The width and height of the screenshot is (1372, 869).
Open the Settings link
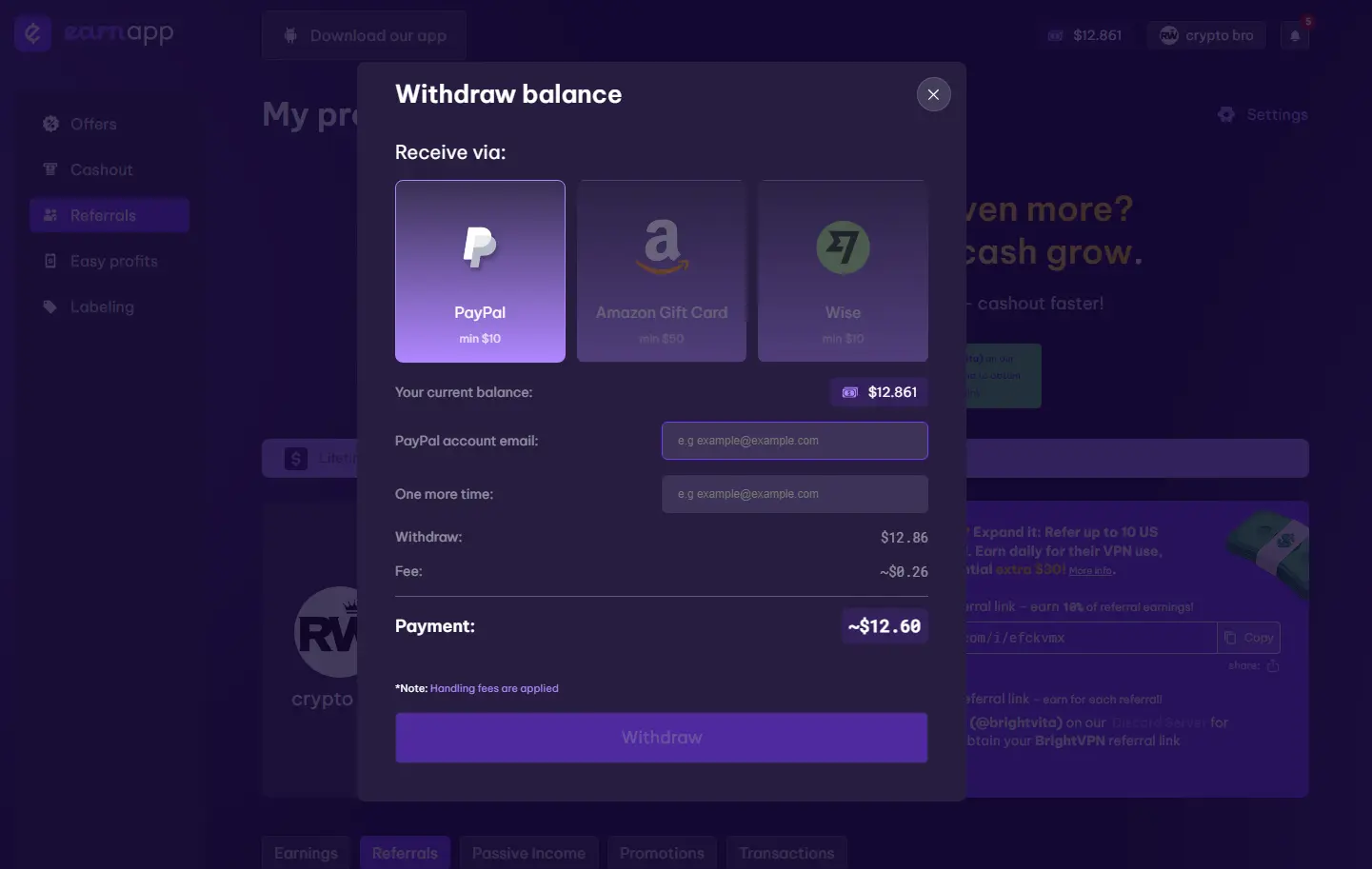tap(1263, 114)
